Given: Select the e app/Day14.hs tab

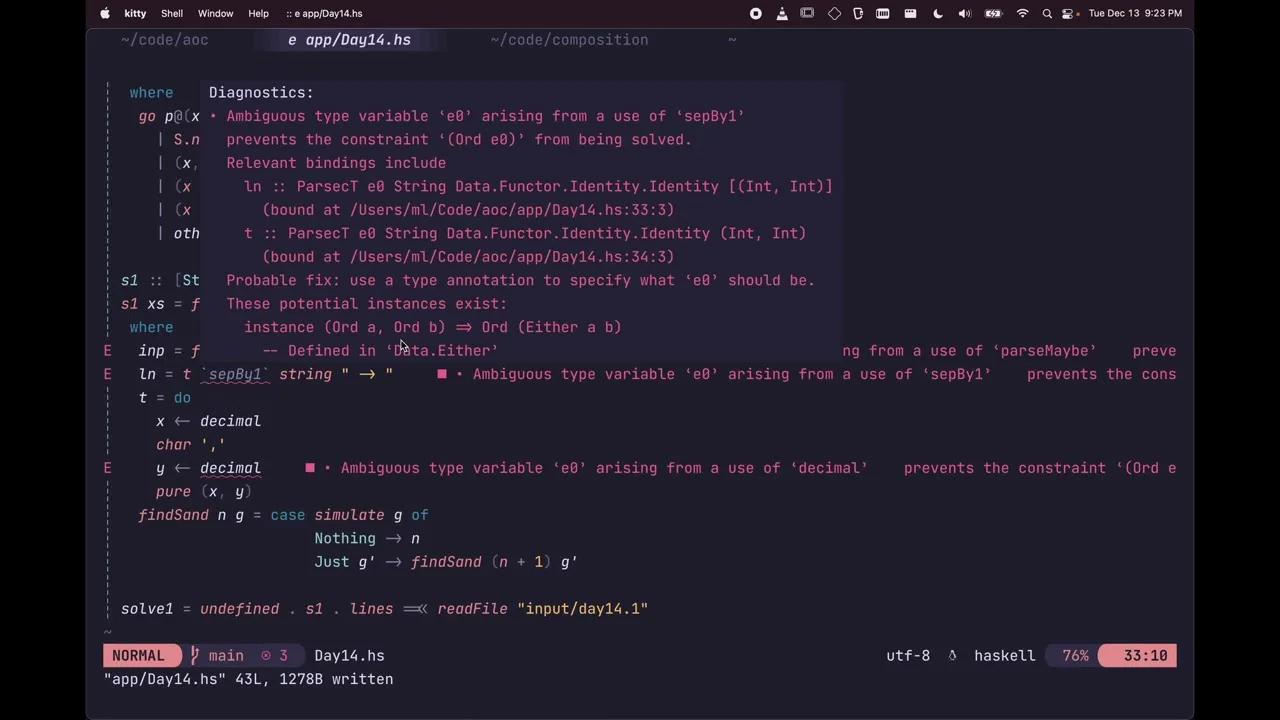Looking at the screenshot, I should 349,40.
